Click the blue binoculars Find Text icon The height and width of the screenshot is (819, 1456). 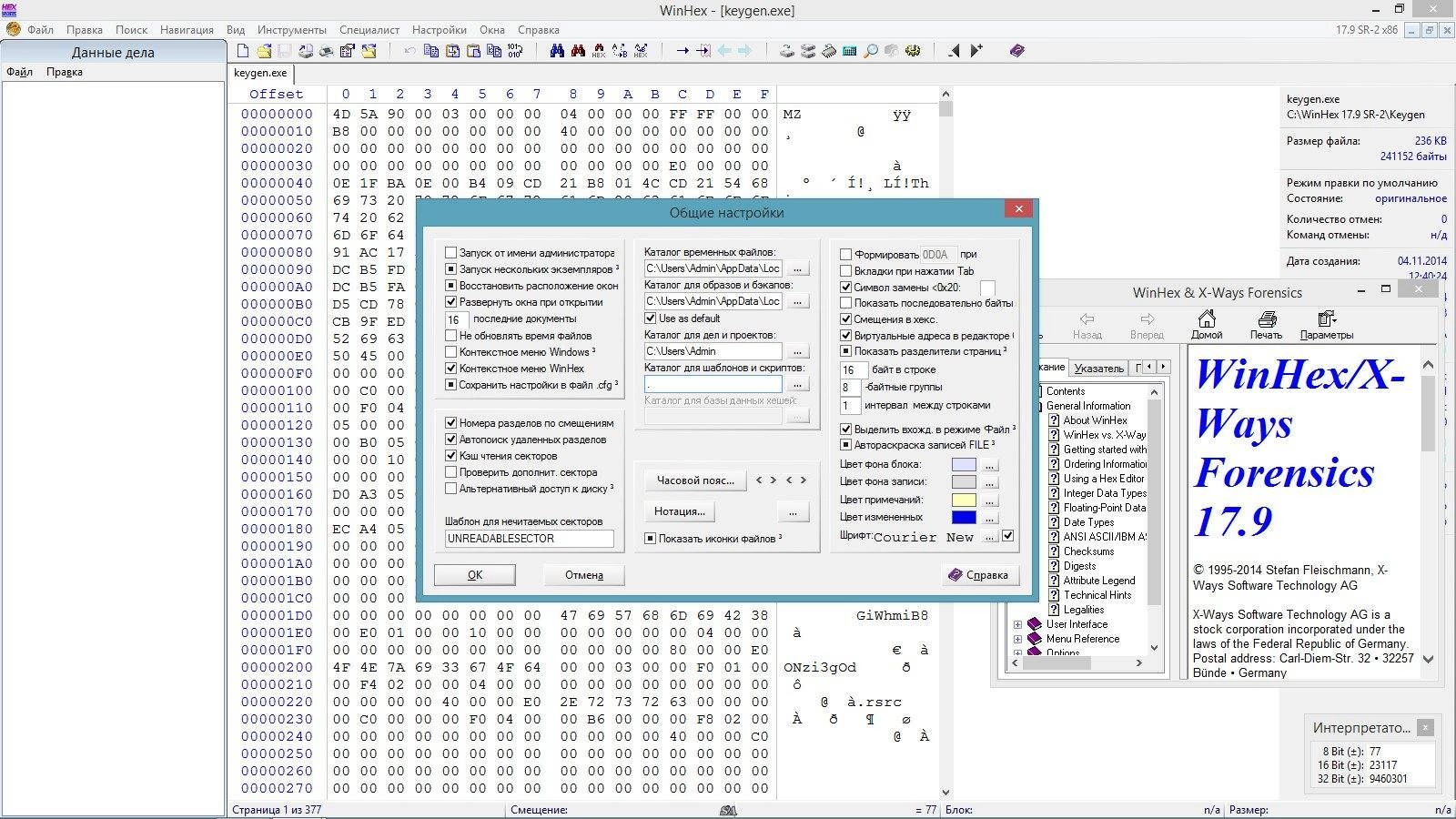click(x=557, y=51)
